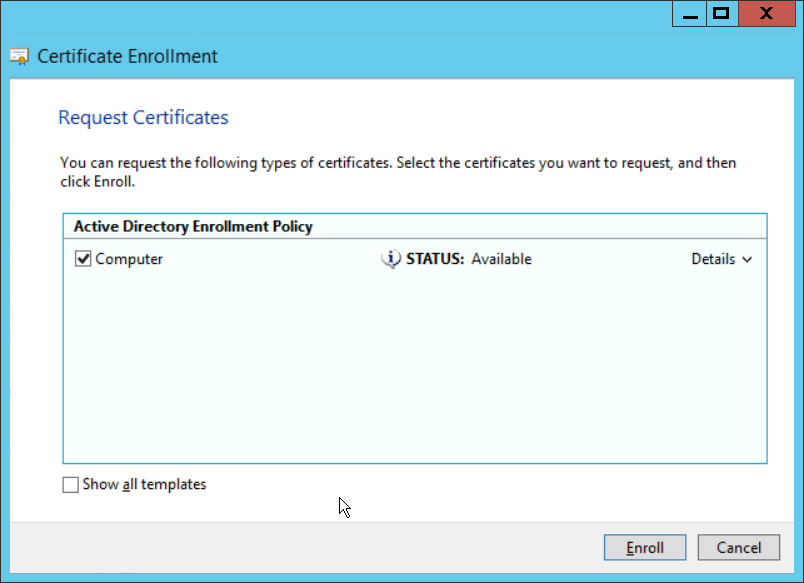Click the Show all templates label text
The image size is (804, 583).
pos(144,485)
